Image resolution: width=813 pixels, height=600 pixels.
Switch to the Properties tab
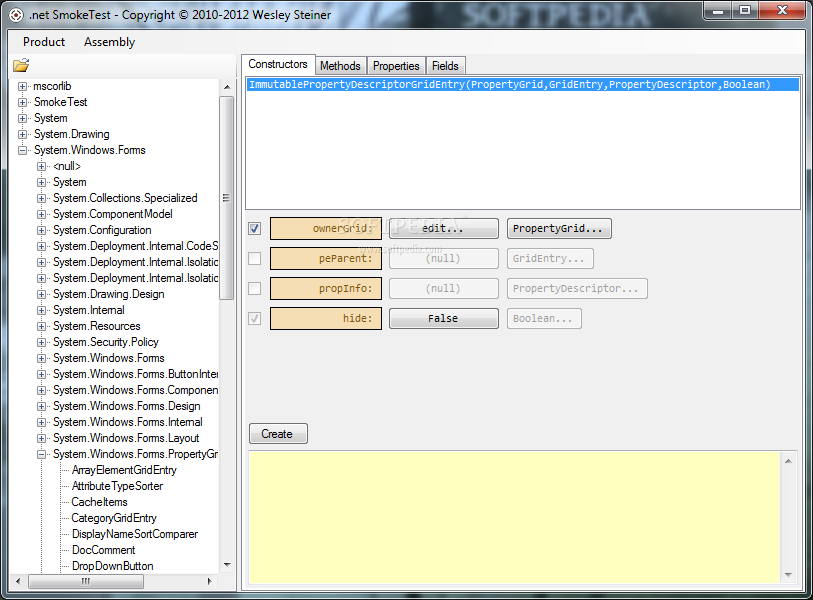(396, 66)
